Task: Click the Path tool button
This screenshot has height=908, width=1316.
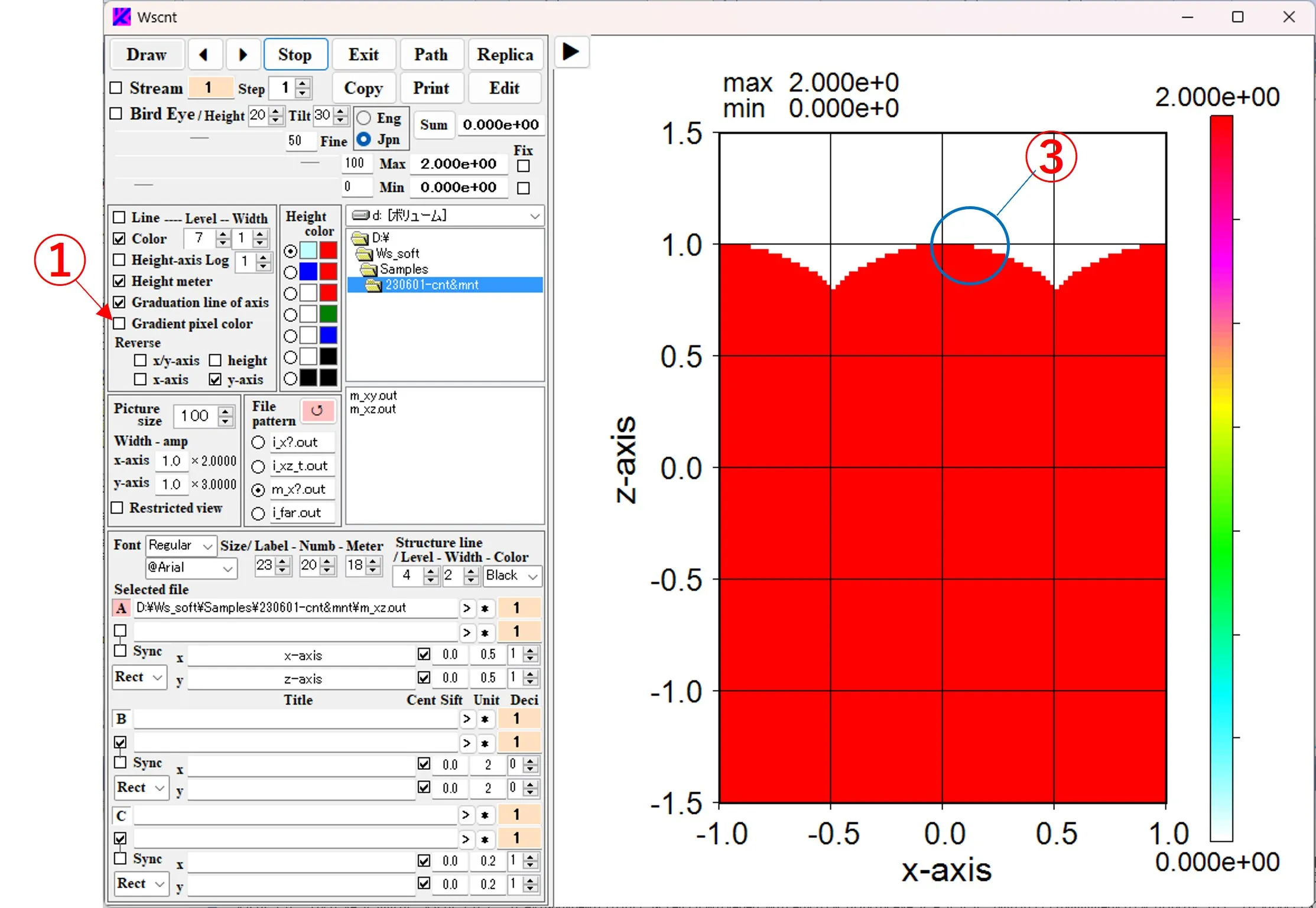Action: (432, 55)
